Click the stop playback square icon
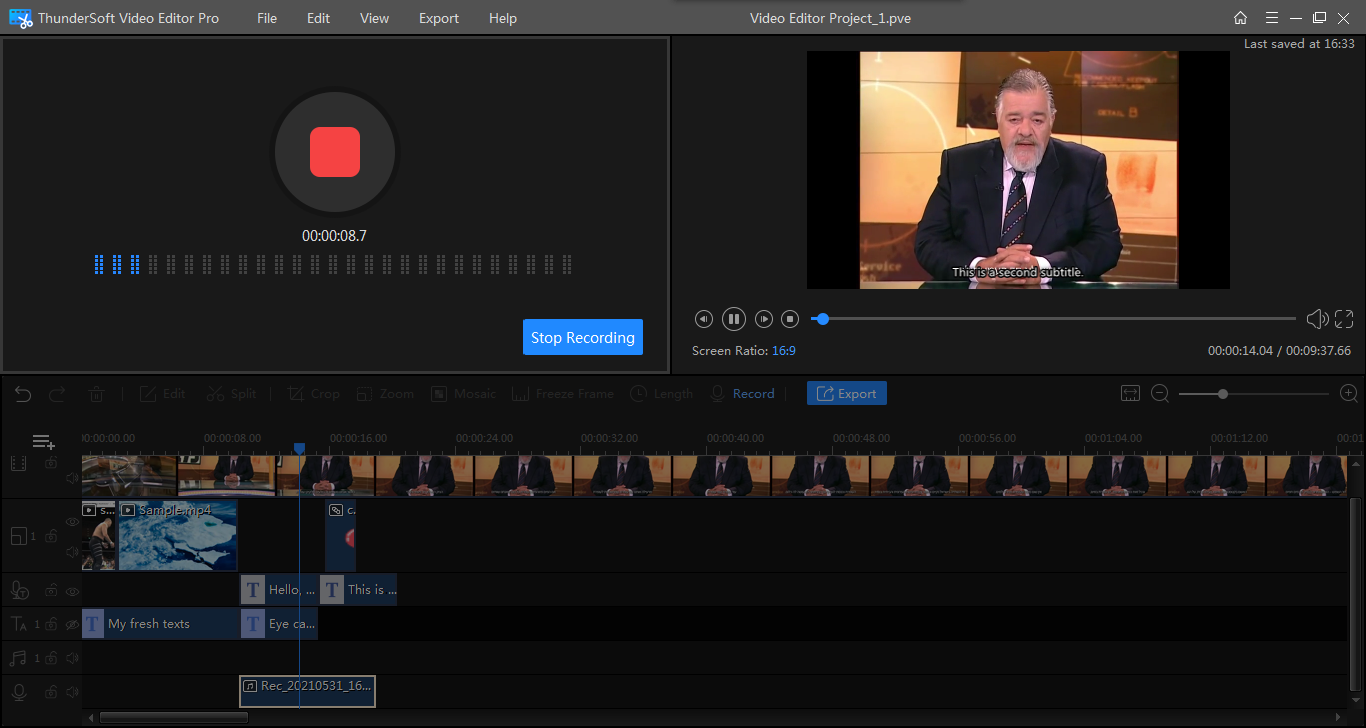 point(789,319)
